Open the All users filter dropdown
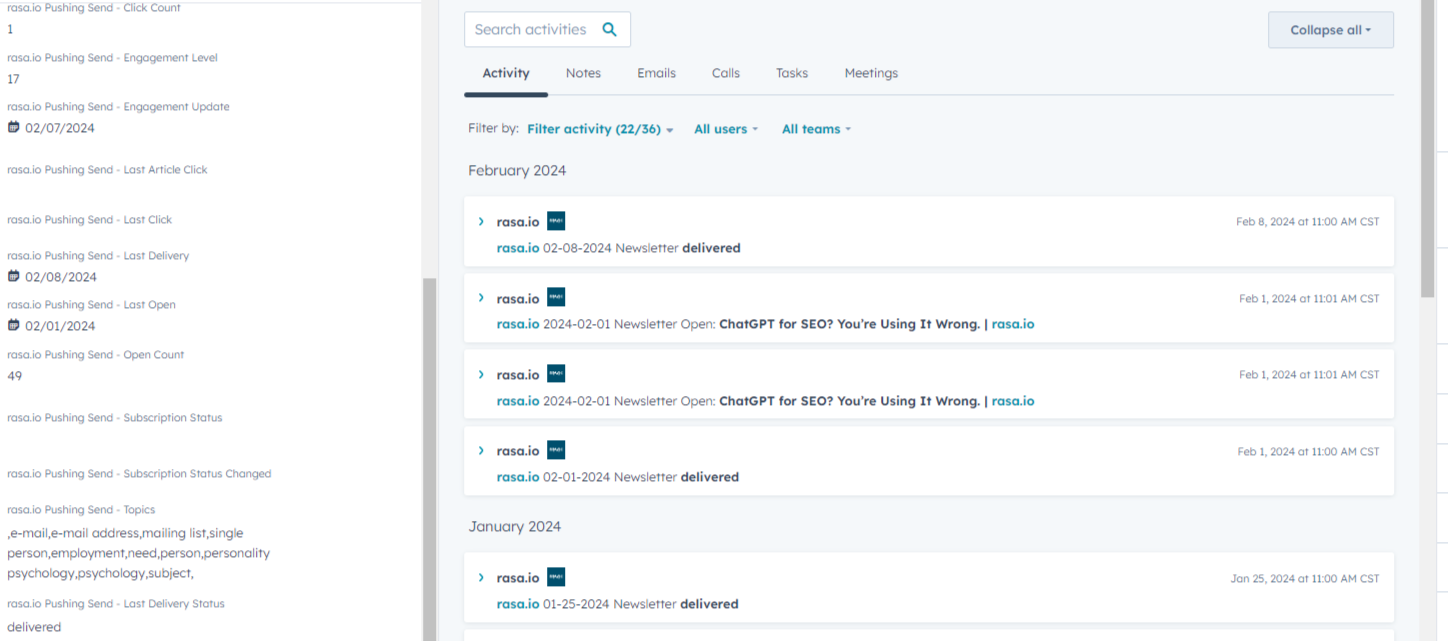1448x641 pixels. [x=726, y=129]
